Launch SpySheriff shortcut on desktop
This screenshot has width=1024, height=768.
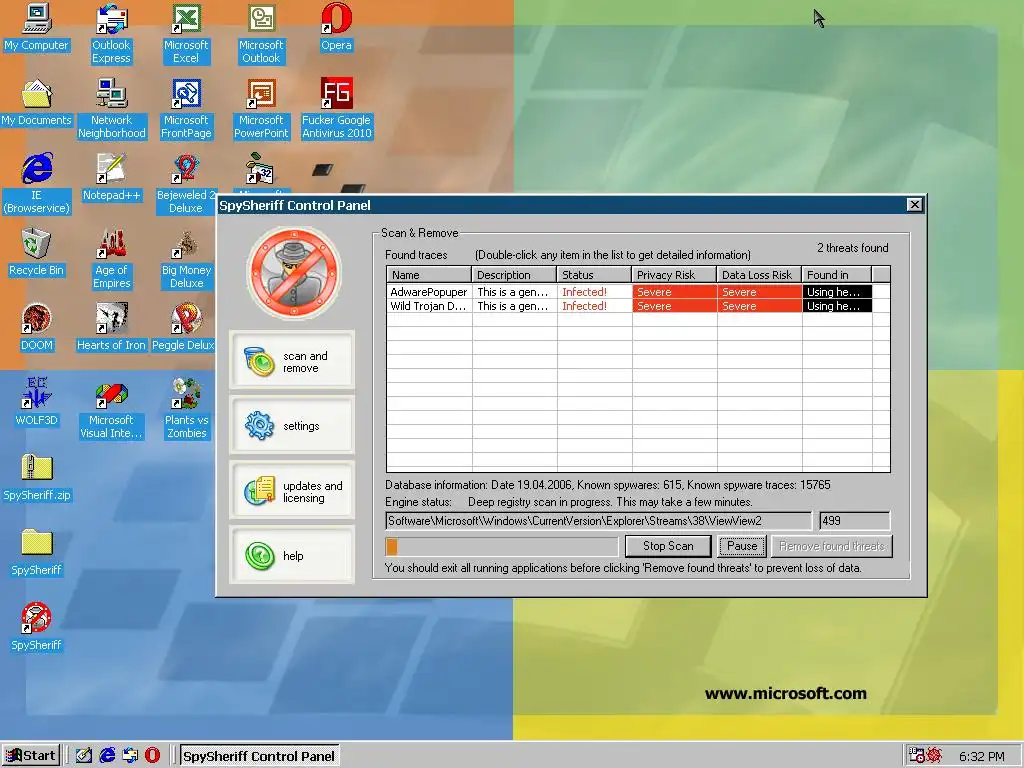pos(36,627)
